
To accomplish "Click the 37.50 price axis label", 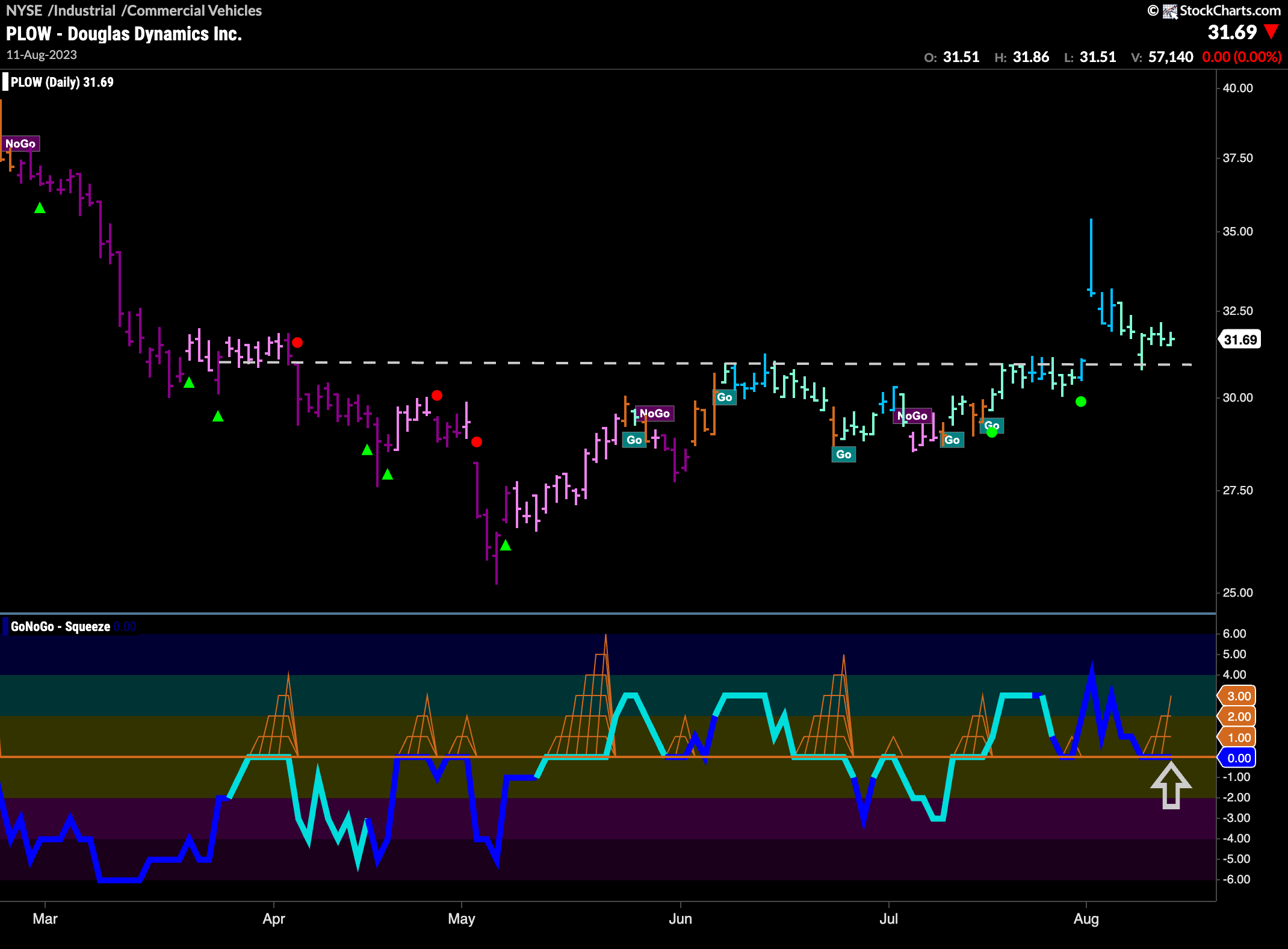I will coord(1238,158).
